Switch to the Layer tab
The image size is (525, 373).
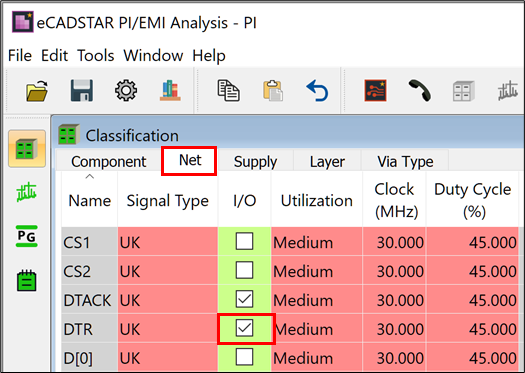327,162
